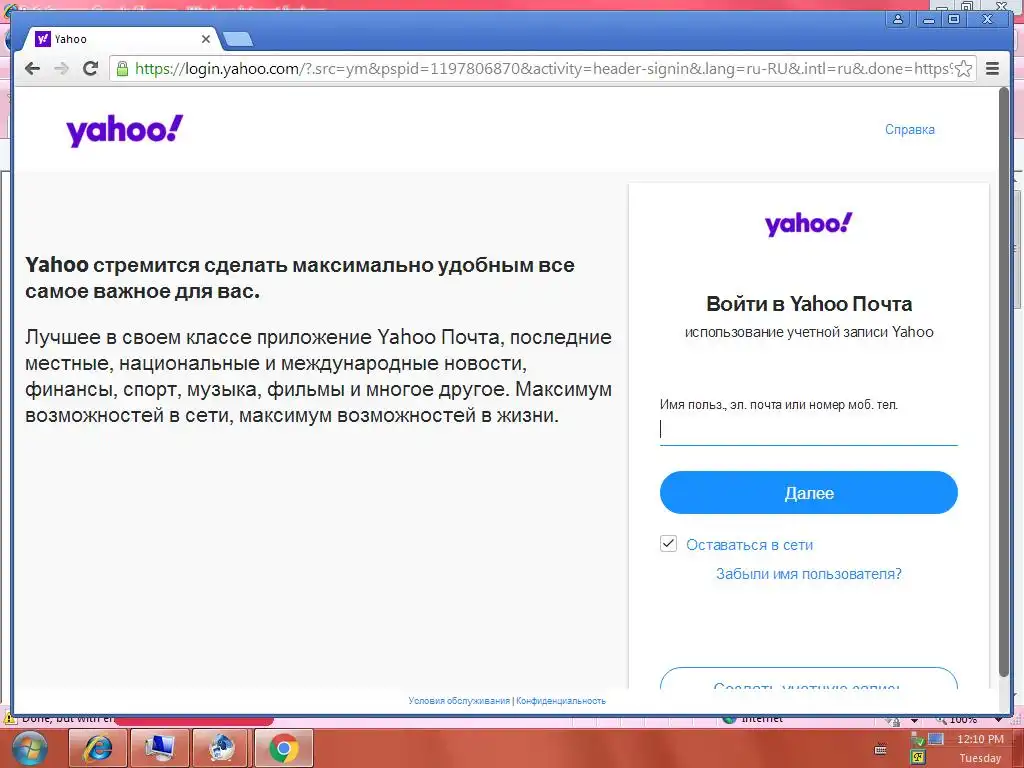
Task: Click the globe application taskbar icon
Action: 222,748
